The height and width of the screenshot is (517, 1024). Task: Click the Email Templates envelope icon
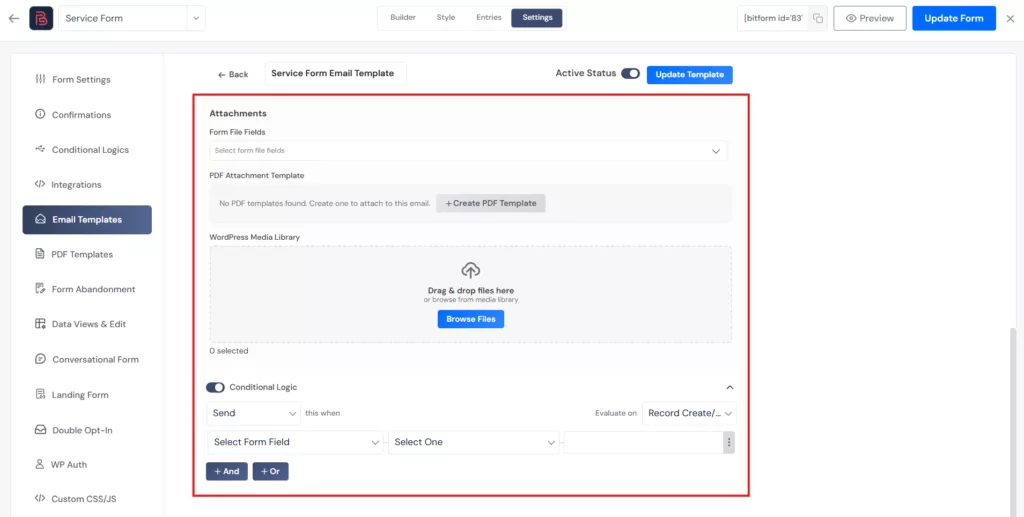pos(40,219)
